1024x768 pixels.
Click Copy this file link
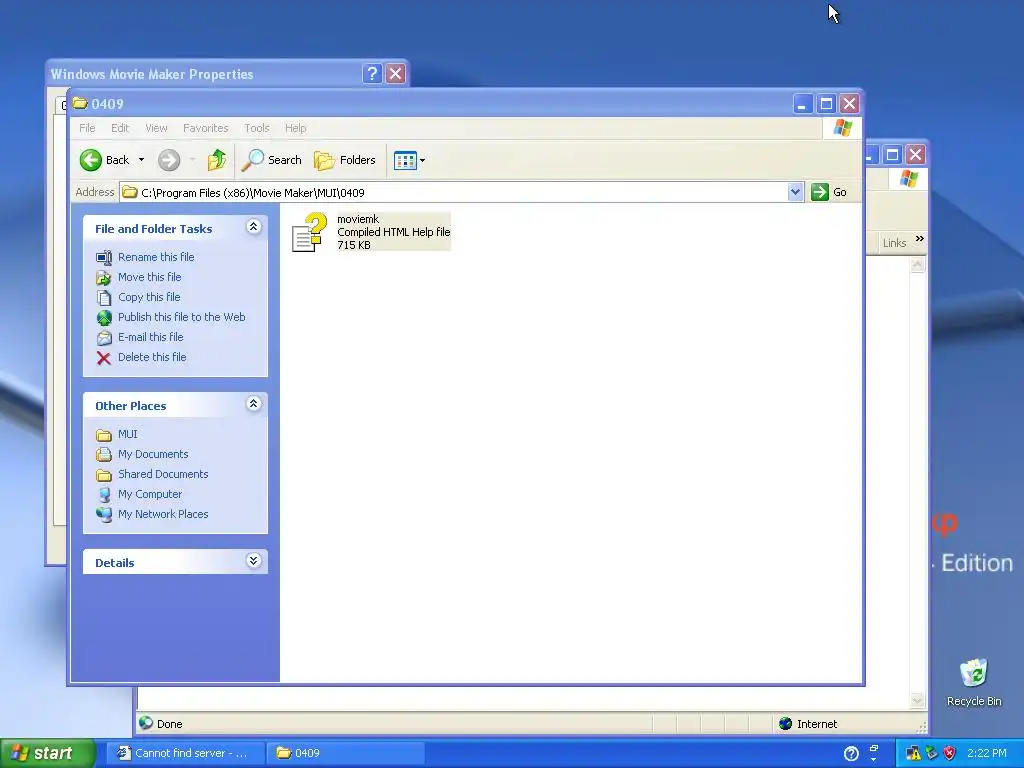click(149, 297)
